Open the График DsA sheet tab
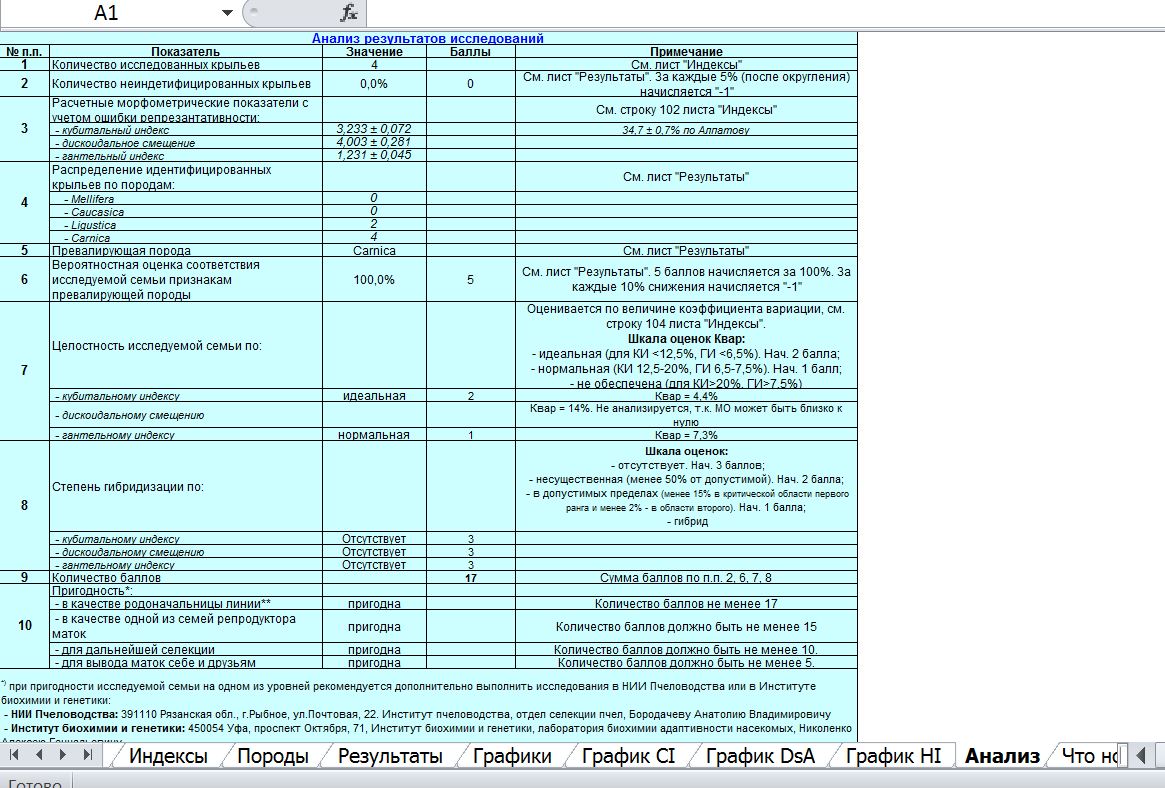 759,756
